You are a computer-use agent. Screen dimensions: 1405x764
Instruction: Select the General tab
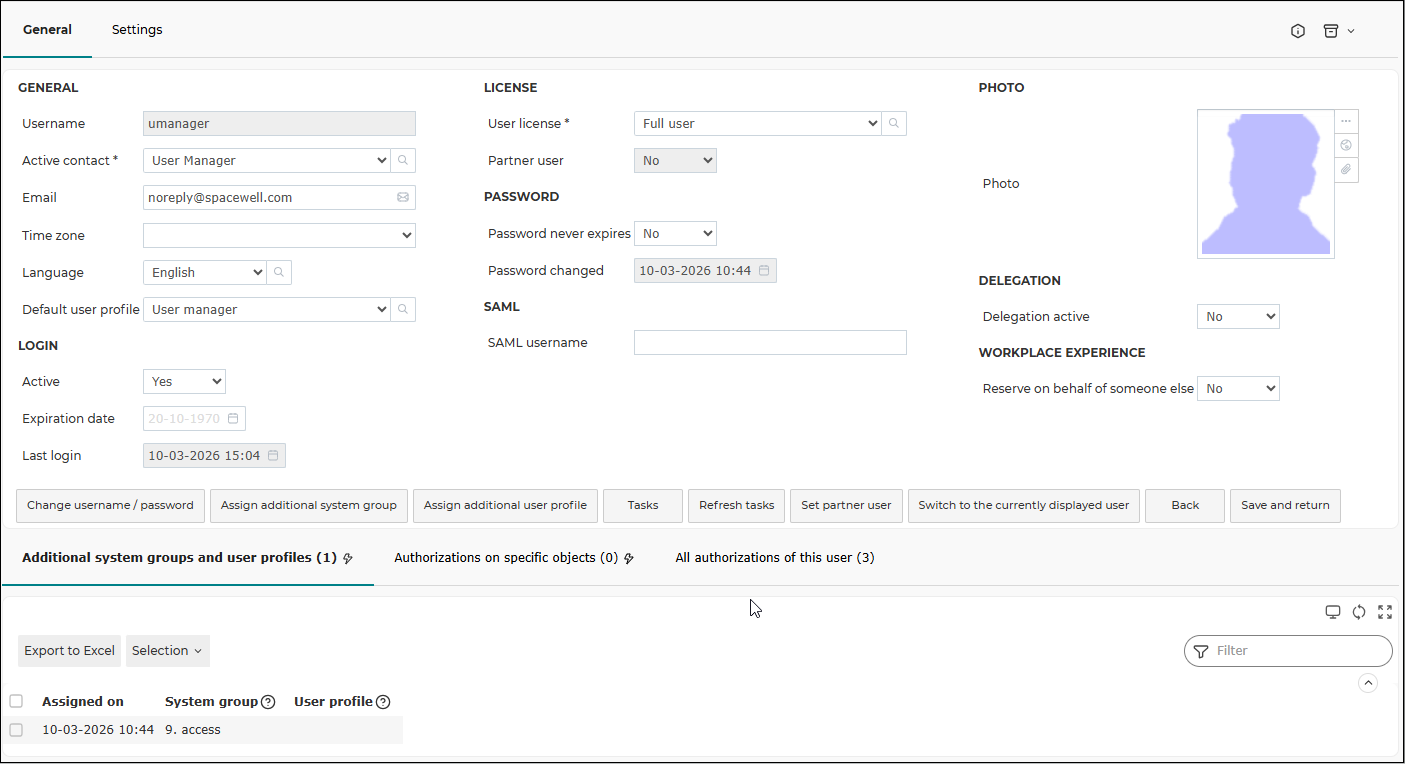coord(47,30)
